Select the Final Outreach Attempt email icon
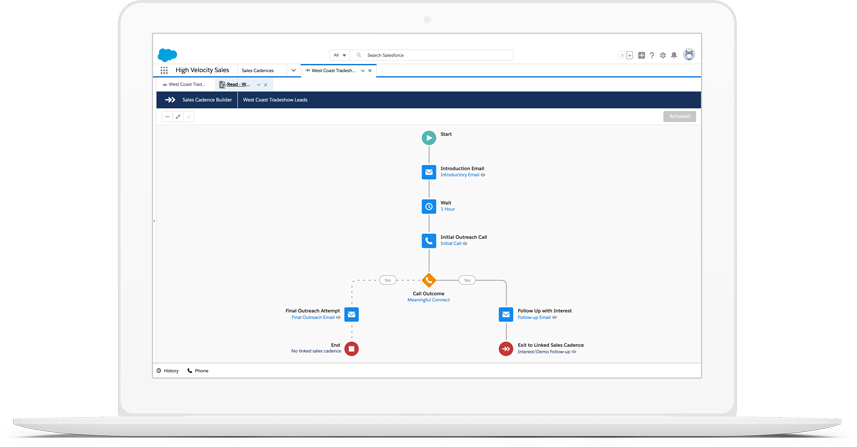 click(352, 314)
